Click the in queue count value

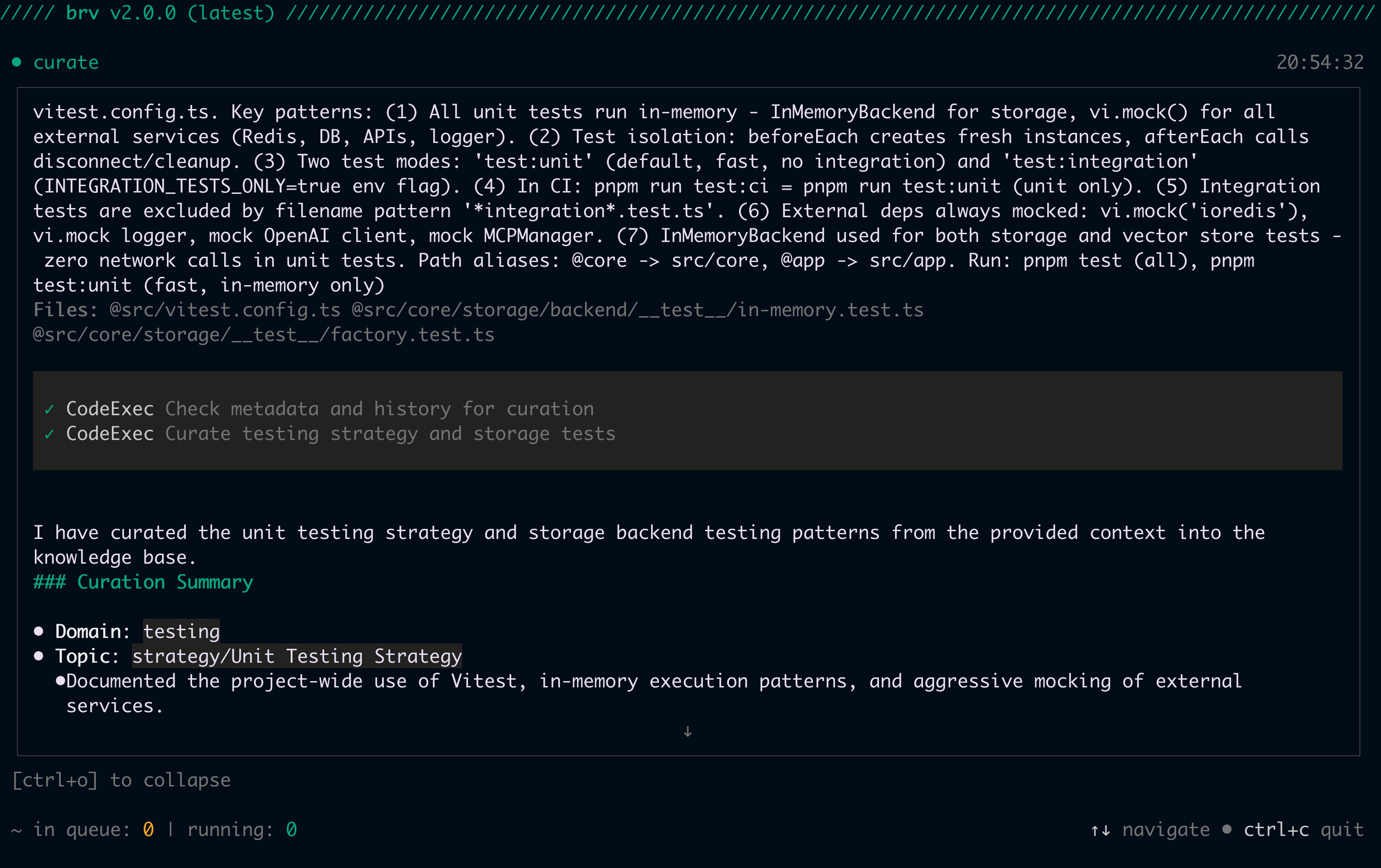pyautogui.click(x=148, y=830)
